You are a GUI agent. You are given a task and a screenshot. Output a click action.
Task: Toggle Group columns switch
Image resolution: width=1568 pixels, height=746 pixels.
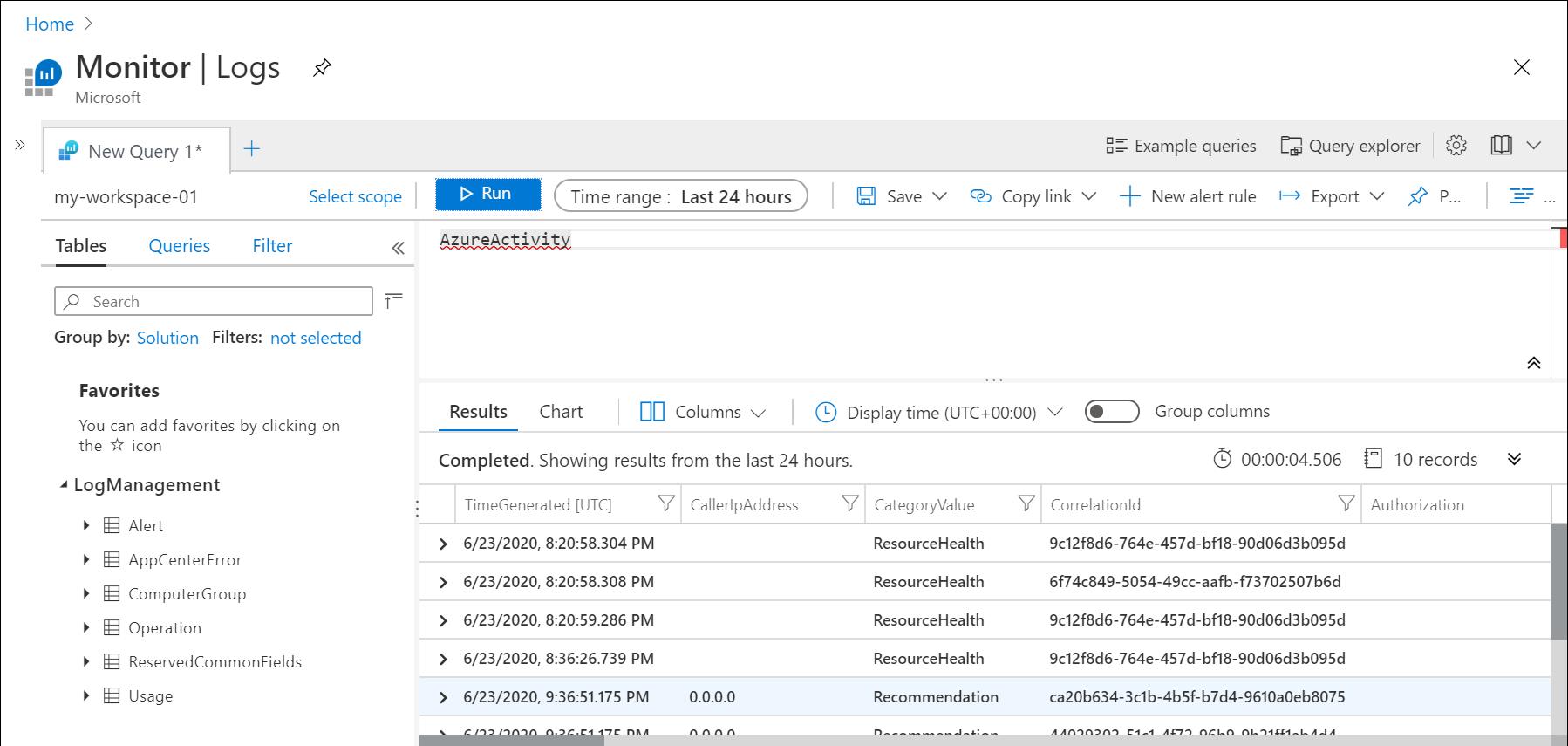point(1112,411)
